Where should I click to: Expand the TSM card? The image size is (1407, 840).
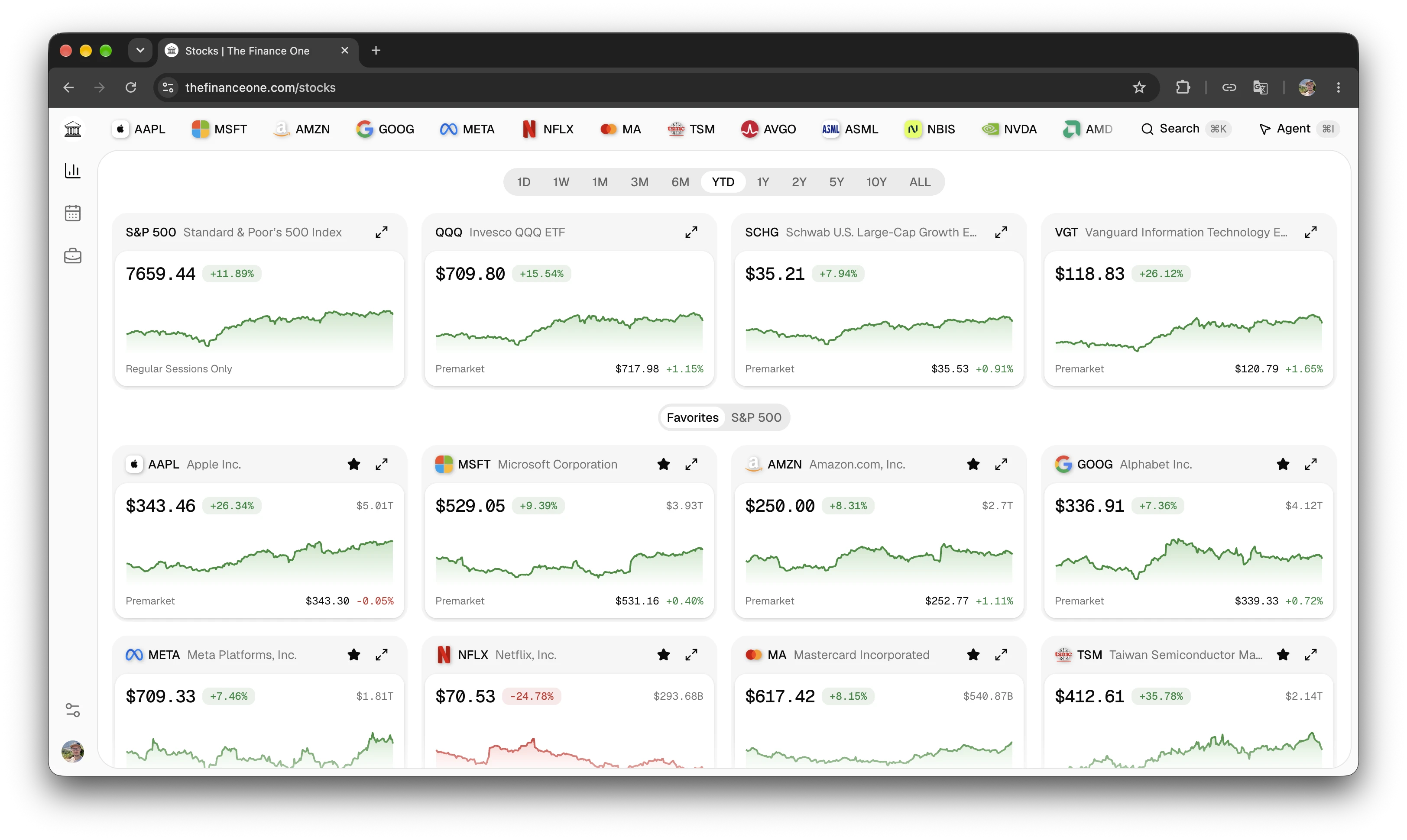[1311, 655]
